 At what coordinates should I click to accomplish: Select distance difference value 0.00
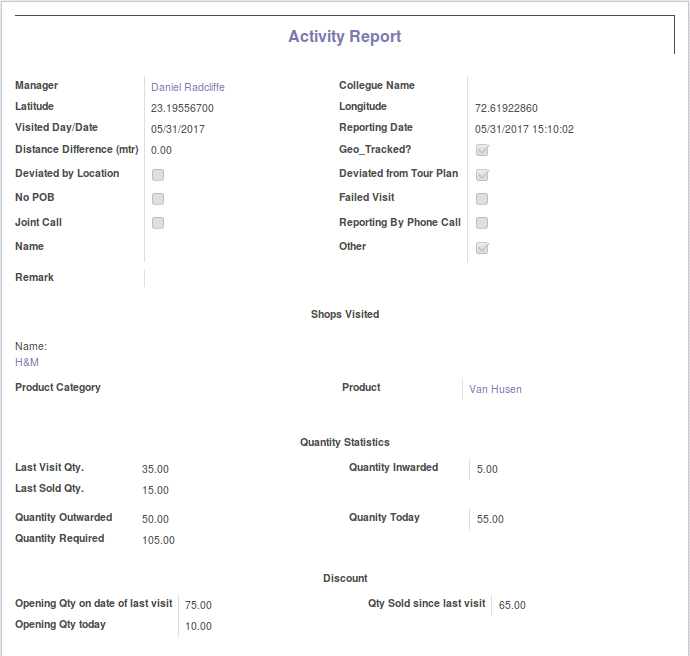pos(161,150)
